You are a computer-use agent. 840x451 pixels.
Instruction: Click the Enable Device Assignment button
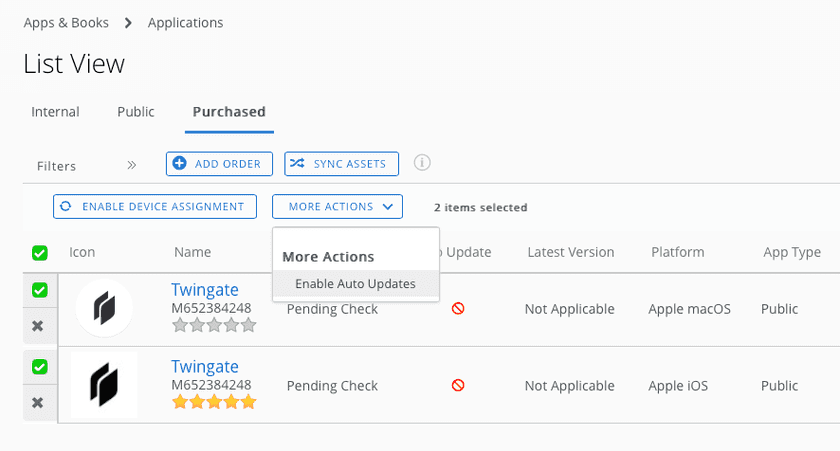click(x=155, y=207)
